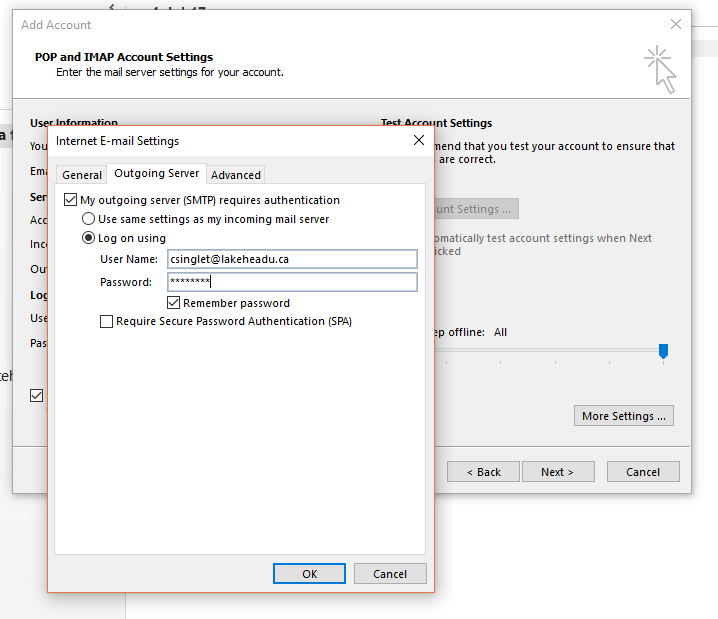Image resolution: width=718 pixels, height=619 pixels.
Task: Switch to the General tab
Action: point(82,175)
